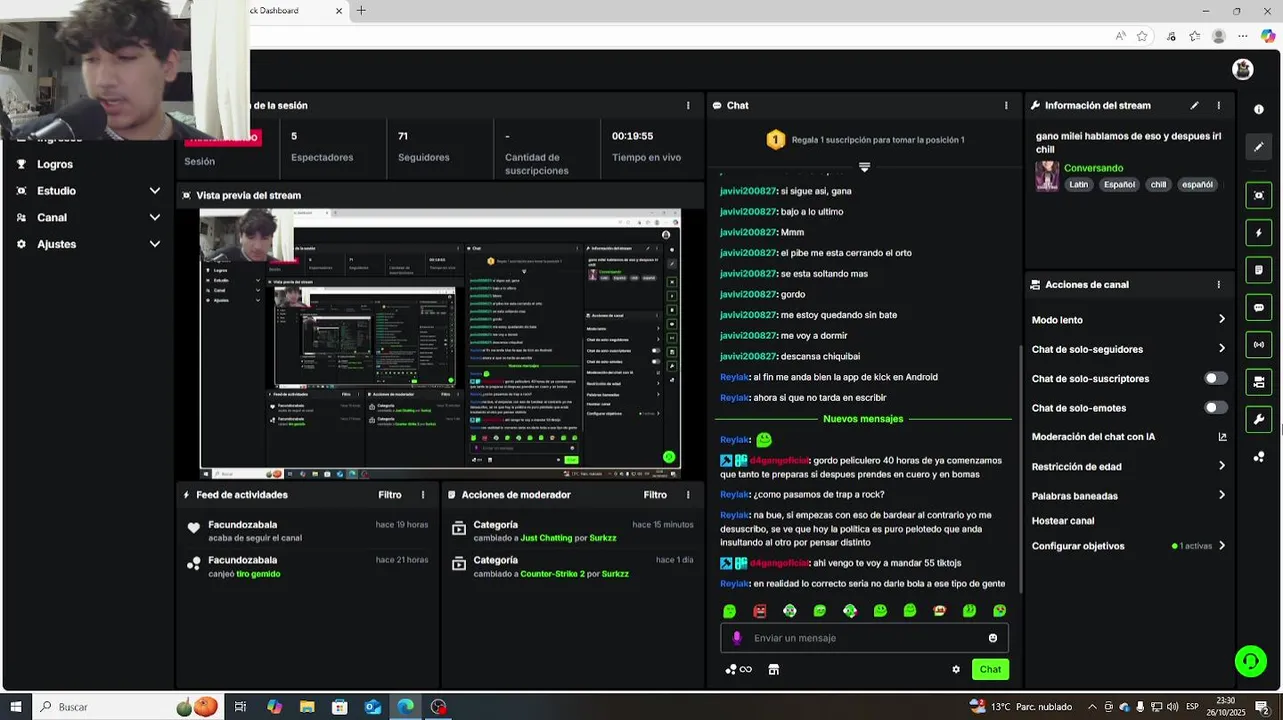Open Microsoft Edge from the taskbar
This screenshot has height=720, width=1283.
[405, 707]
